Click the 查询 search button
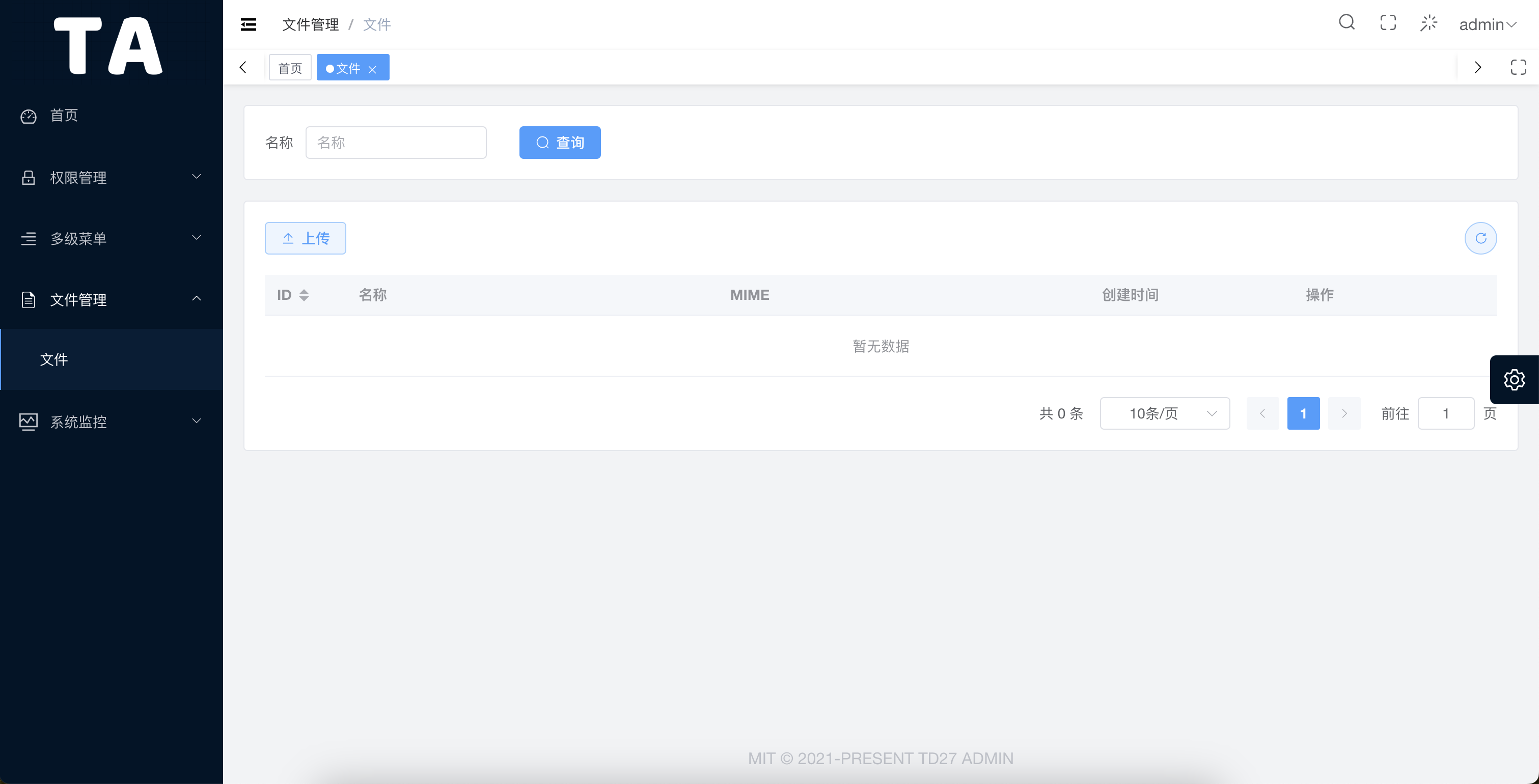The height and width of the screenshot is (784, 1539). pos(559,143)
